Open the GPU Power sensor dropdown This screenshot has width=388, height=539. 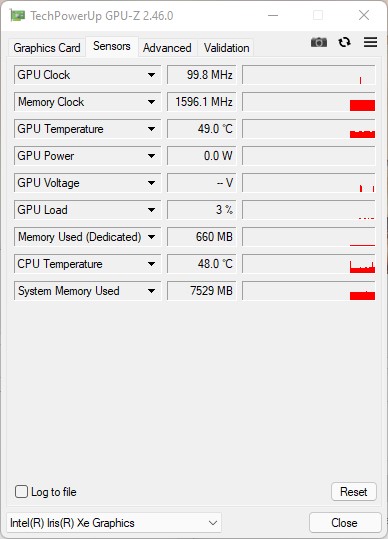151,156
